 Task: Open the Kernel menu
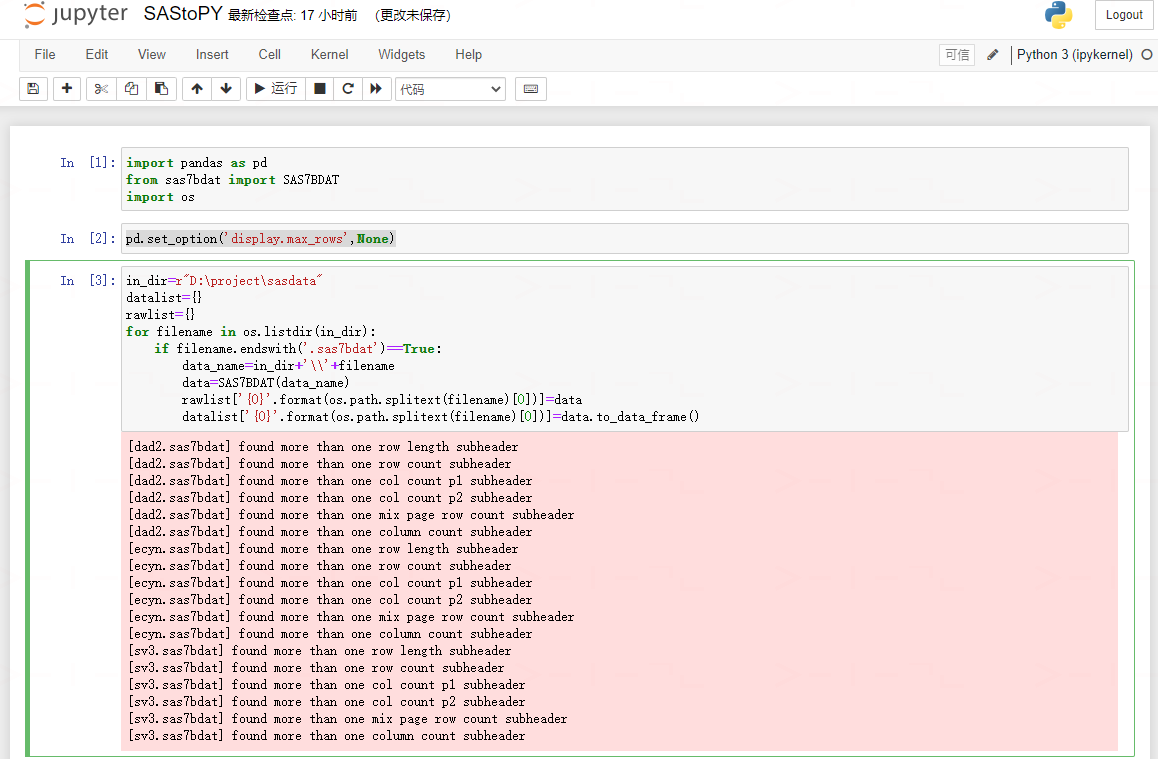329,55
